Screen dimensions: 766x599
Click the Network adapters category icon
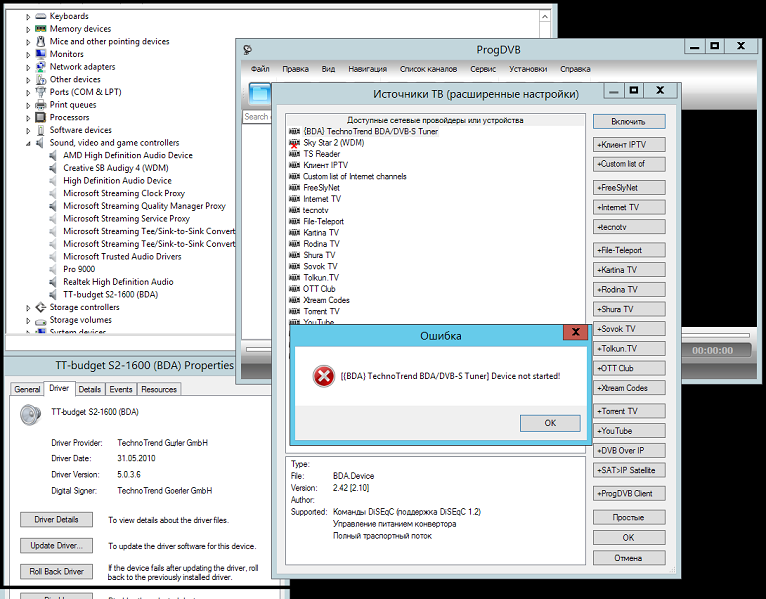42,67
